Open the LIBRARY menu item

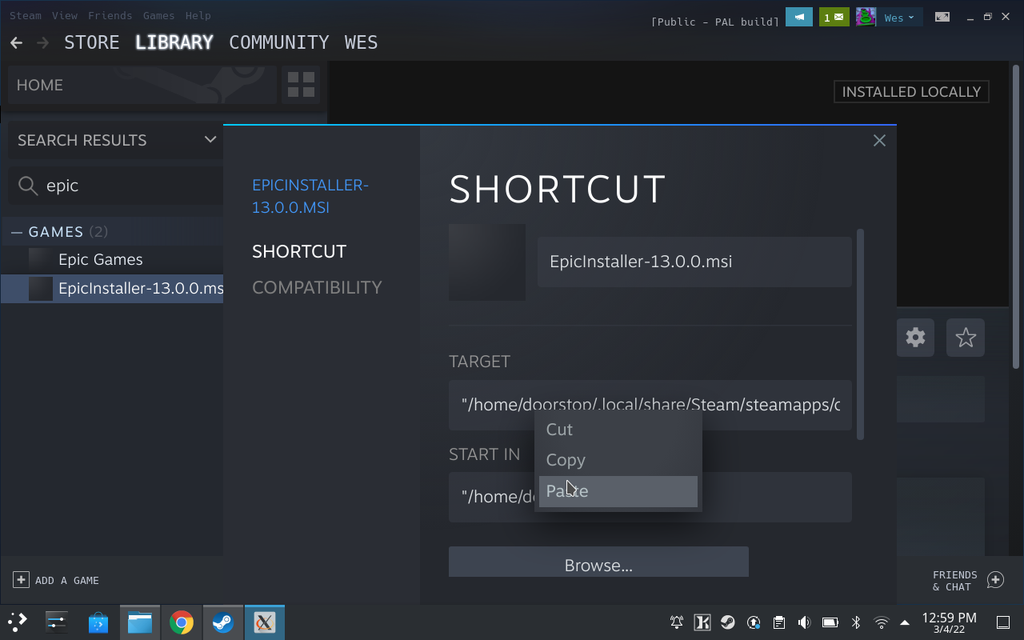[x=174, y=42]
